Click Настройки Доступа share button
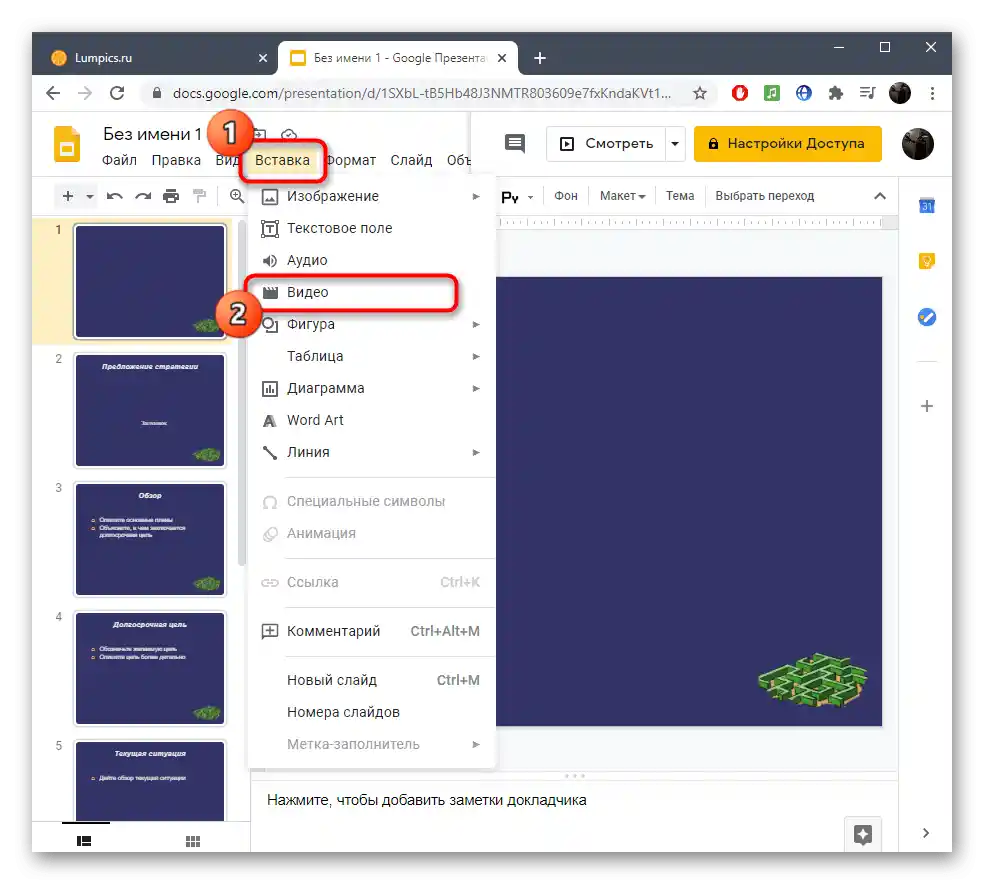The image size is (984, 884). [x=787, y=144]
